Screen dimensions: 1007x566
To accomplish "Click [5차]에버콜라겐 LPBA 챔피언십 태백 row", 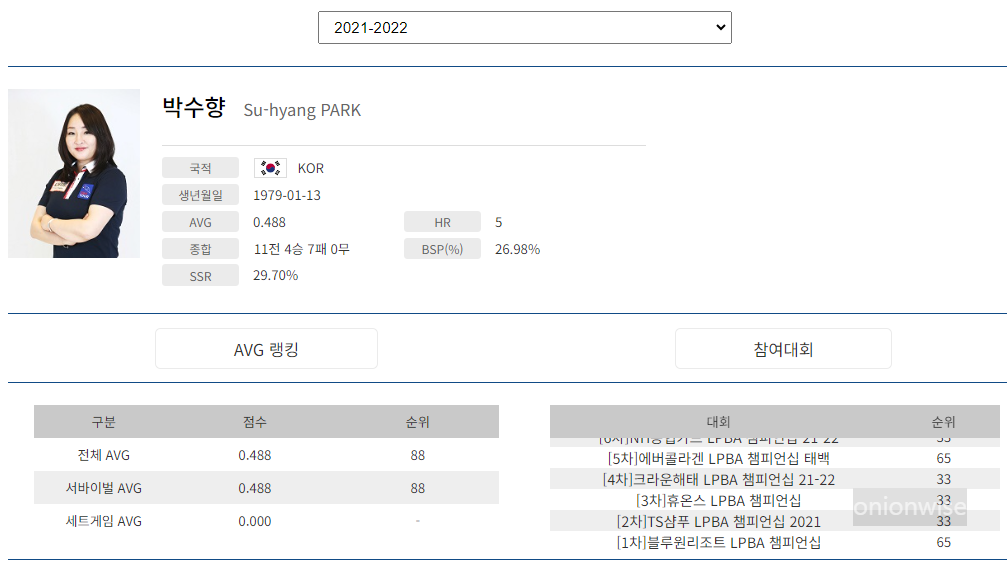I will pos(775,459).
